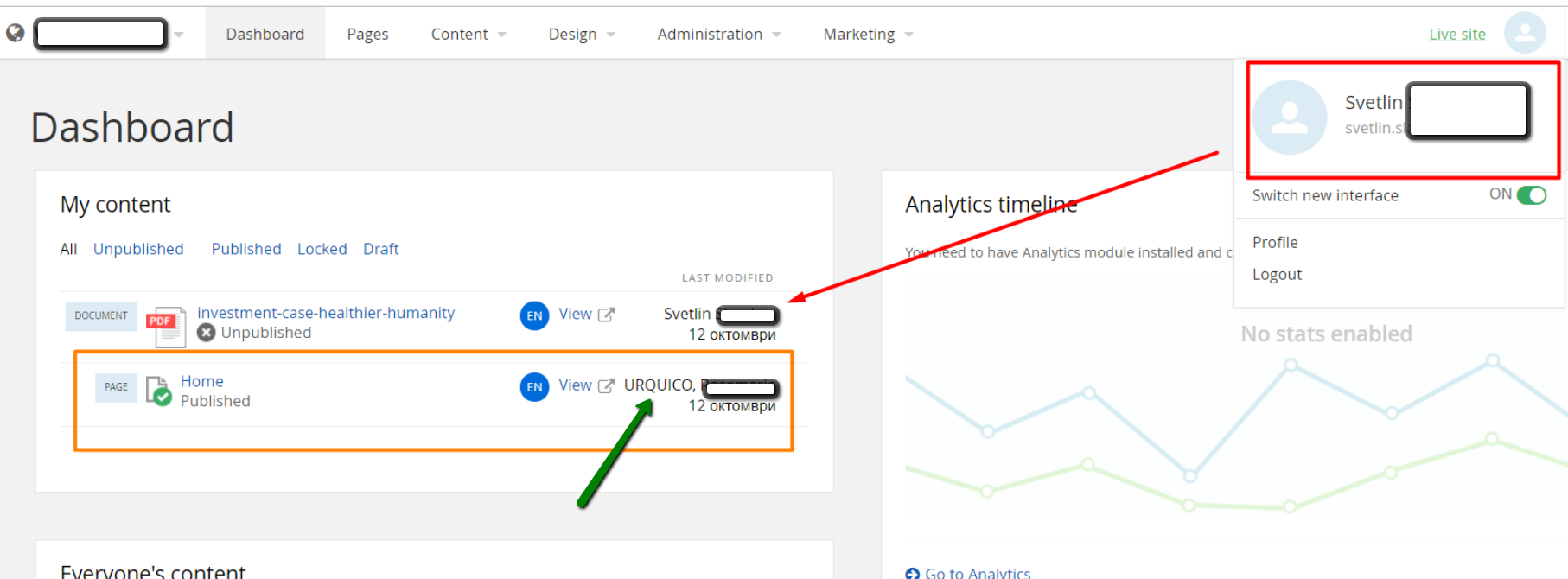Click the large profile picture in dropdown
This screenshot has width=1568, height=579.
pyautogui.click(x=1290, y=118)
